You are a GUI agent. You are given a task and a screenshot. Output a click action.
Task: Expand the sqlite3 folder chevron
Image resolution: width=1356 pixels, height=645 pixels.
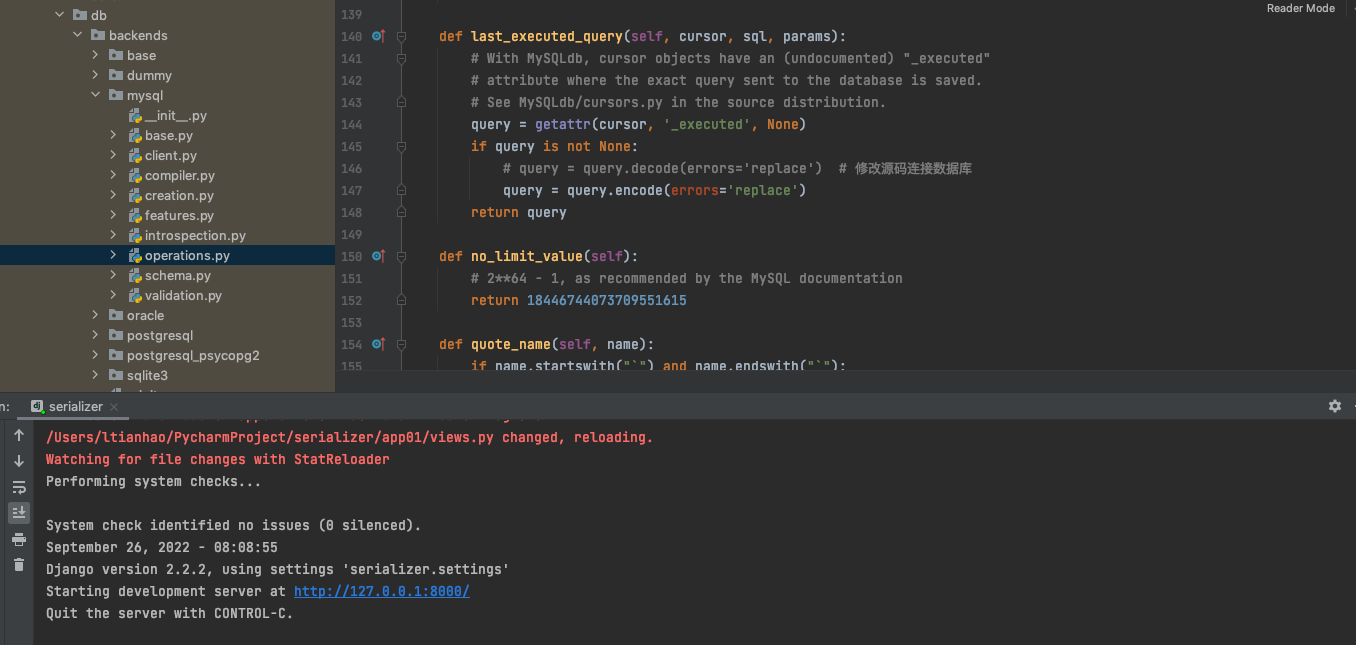coord(95,375)
